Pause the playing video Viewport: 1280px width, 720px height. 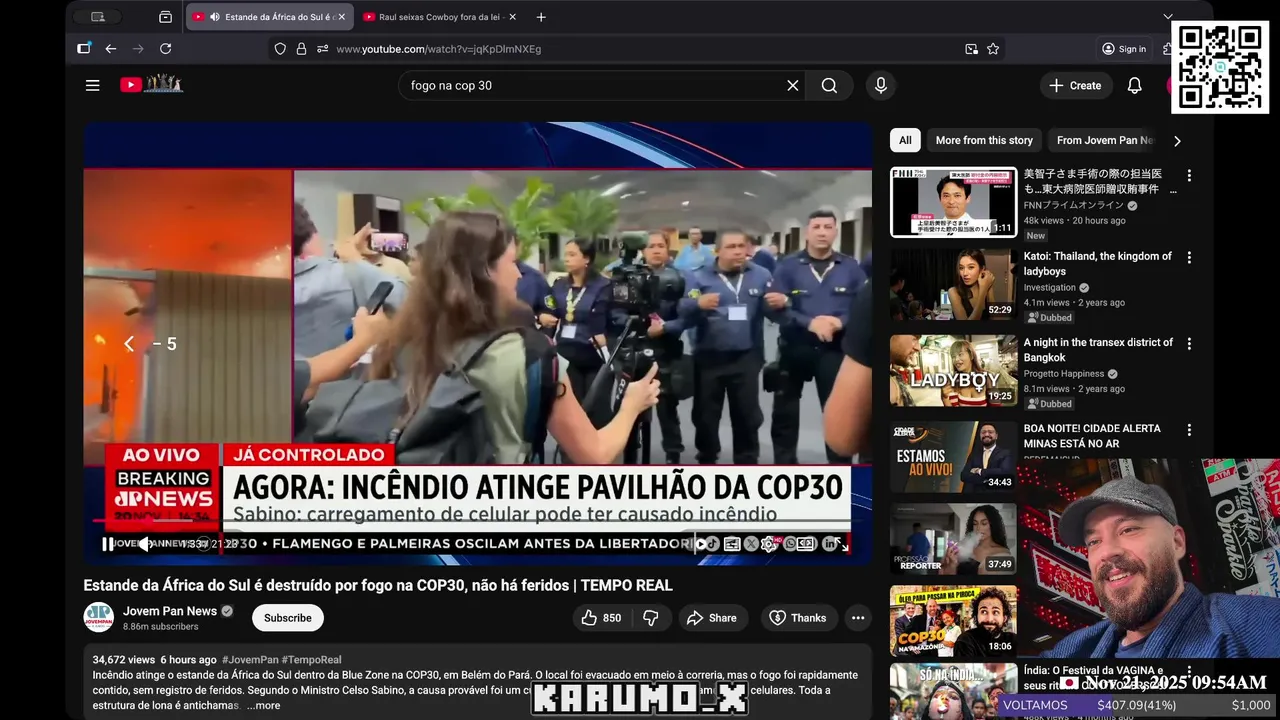(x=107, y=544)
